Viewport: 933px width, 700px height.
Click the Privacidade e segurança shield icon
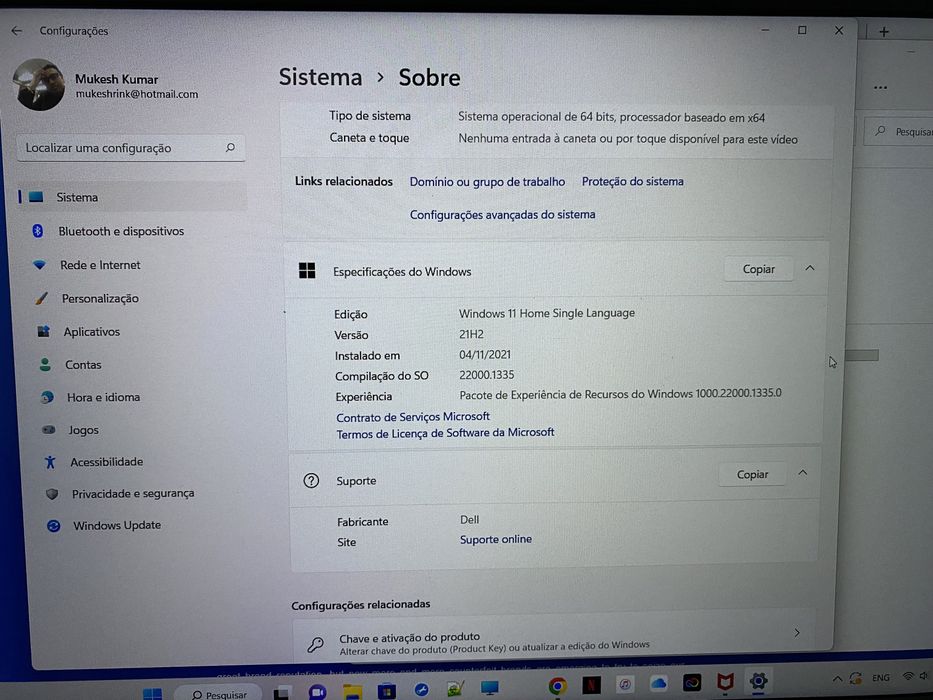coord(52,493)
